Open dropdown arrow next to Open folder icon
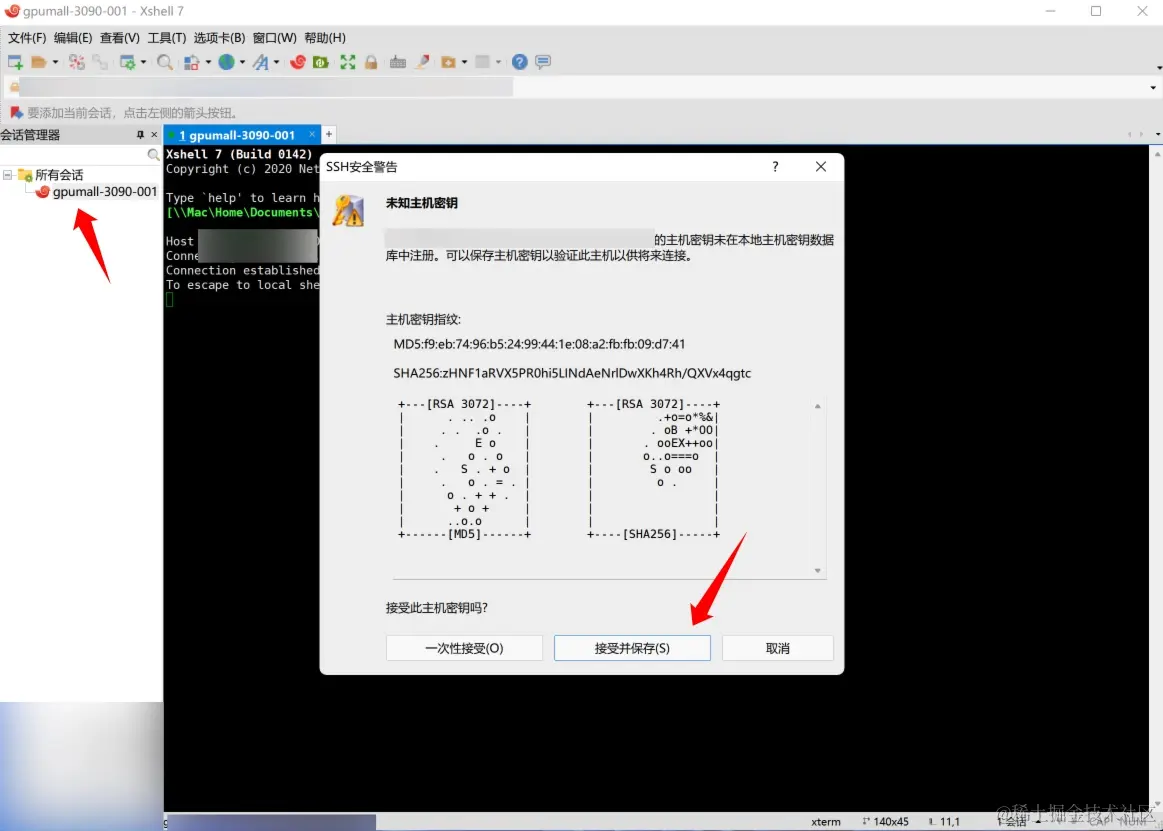Viewport: 1163px width, 831px height. pos(55,62)
